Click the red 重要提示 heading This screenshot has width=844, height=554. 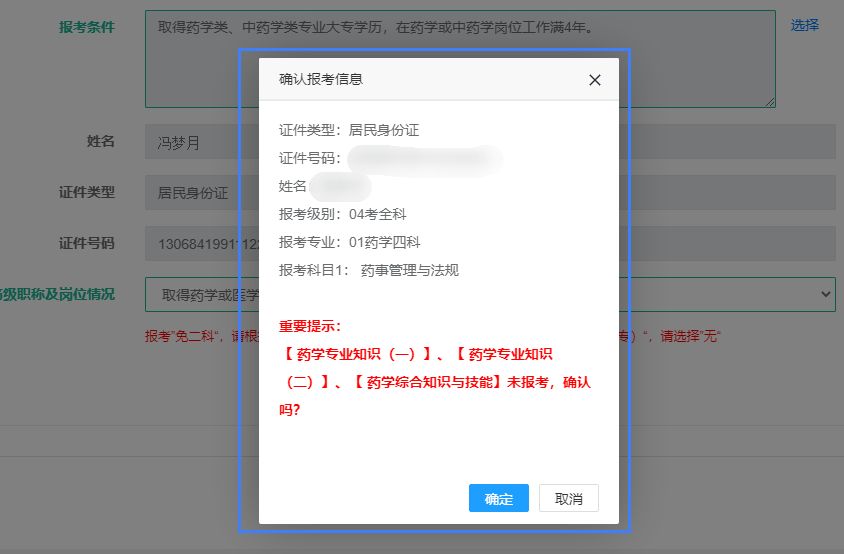[x=310, y=326]
